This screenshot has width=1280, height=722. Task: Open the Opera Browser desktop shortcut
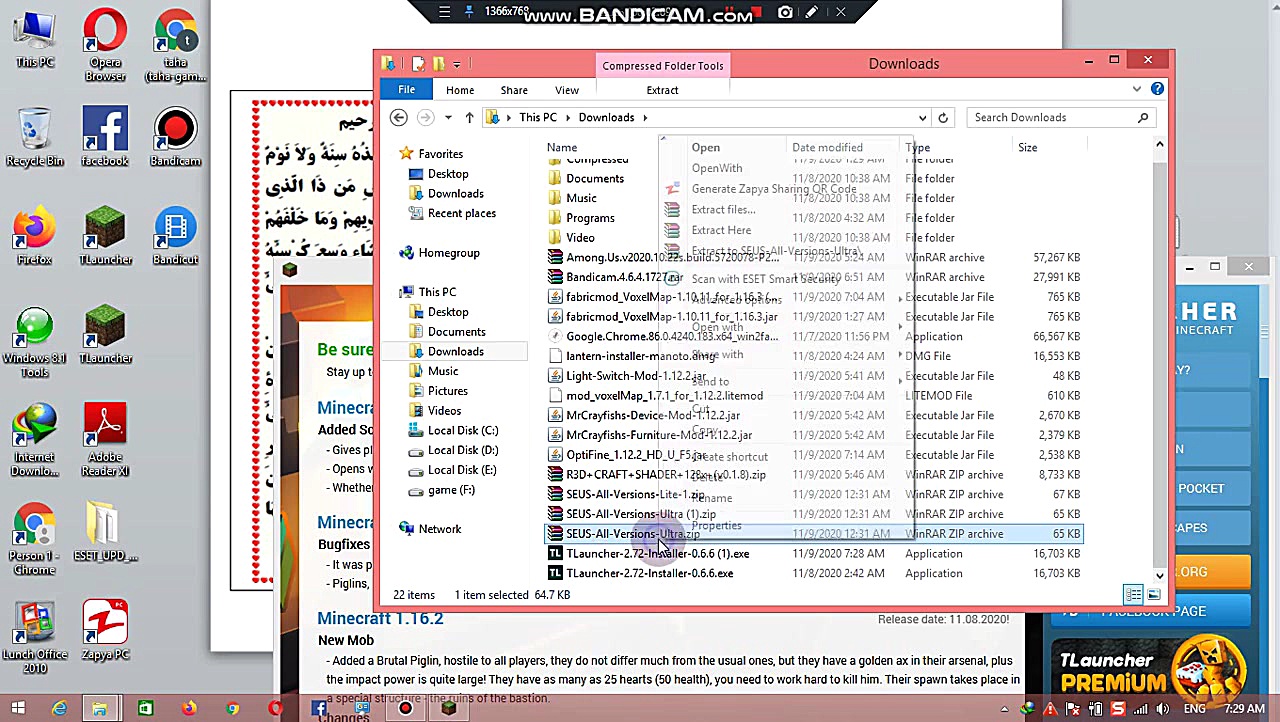coord(105,45)
